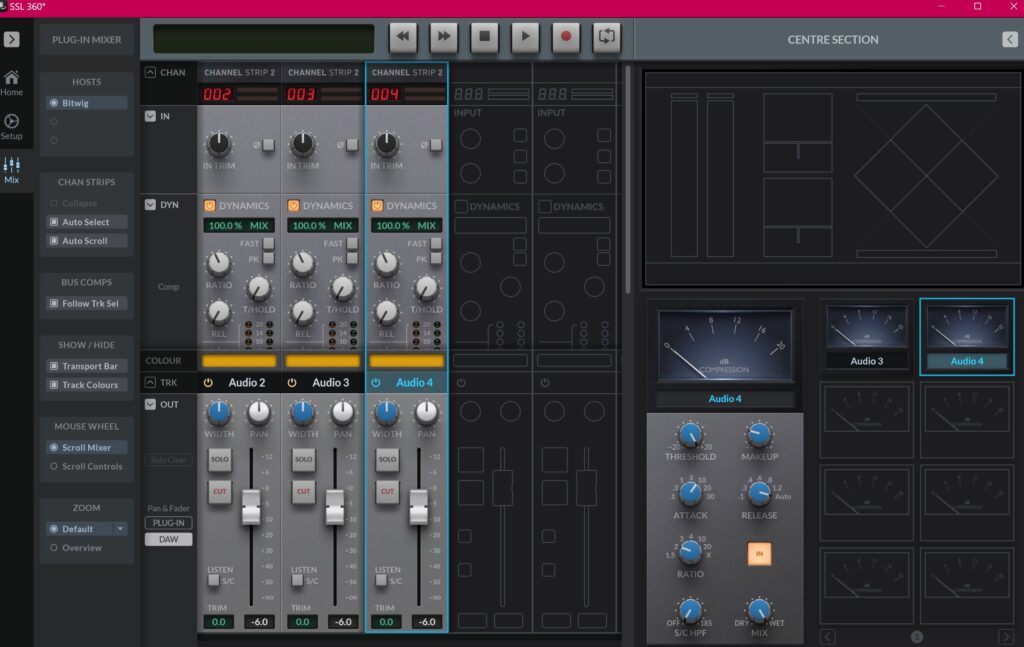This screenshot has width=1024, height=647.
Task: Click the Audio 4 volume fader handle
Action: pyautogui.click(x=418, y=507)
